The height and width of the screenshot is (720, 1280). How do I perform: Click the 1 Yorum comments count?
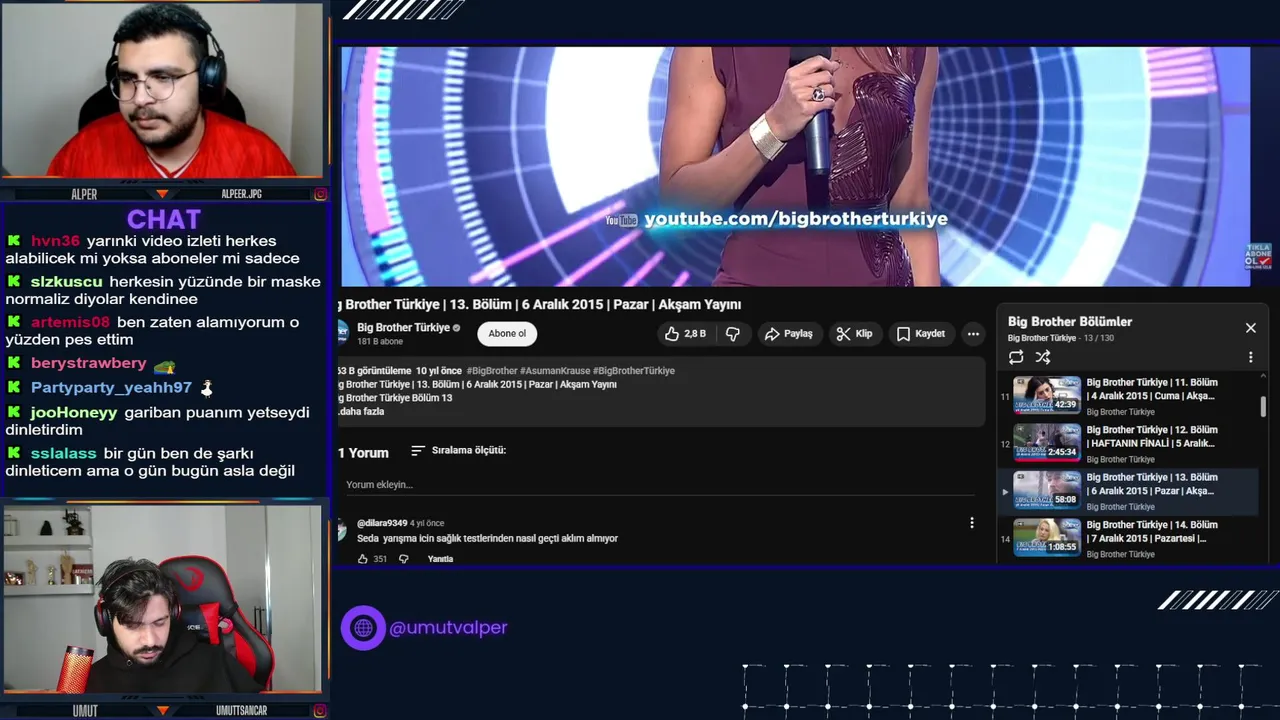point(363,453)
